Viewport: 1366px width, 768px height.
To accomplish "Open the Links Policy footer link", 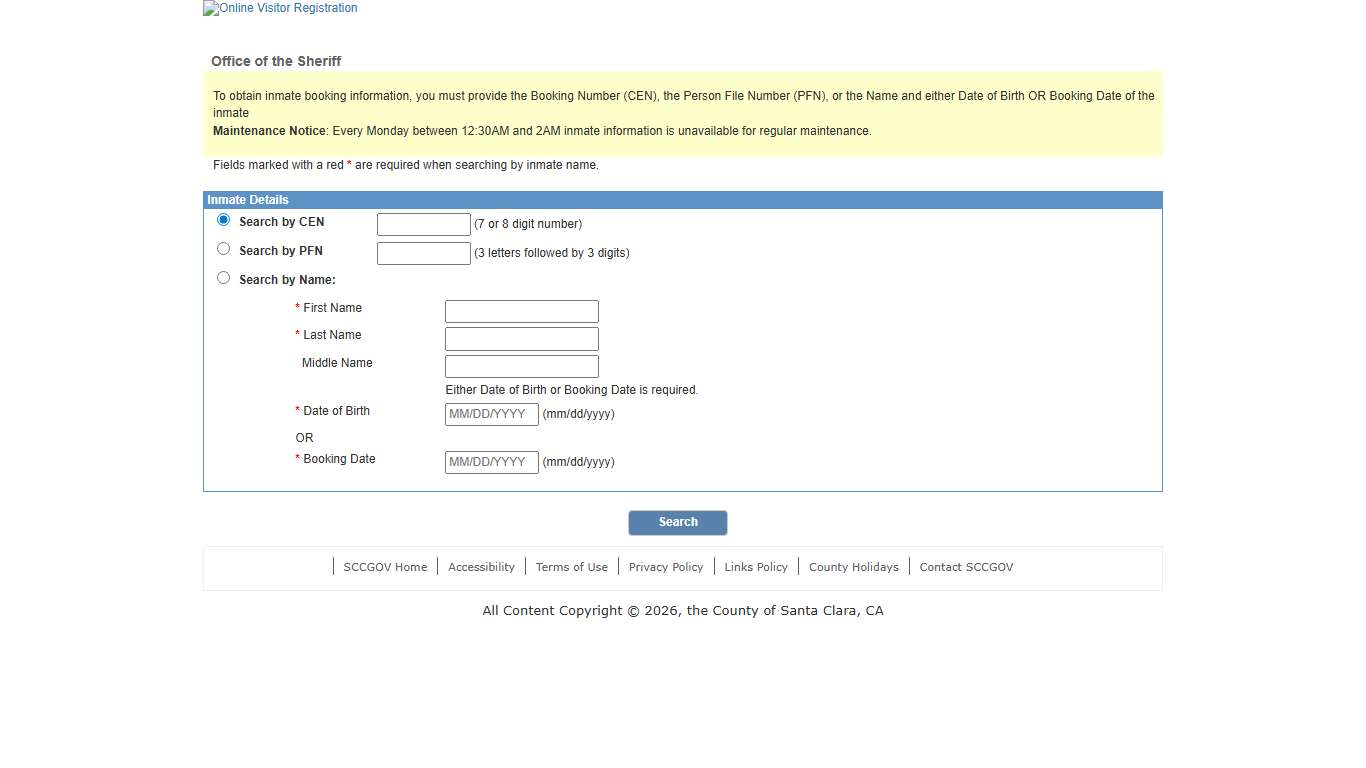I will (x=756, y=567).
